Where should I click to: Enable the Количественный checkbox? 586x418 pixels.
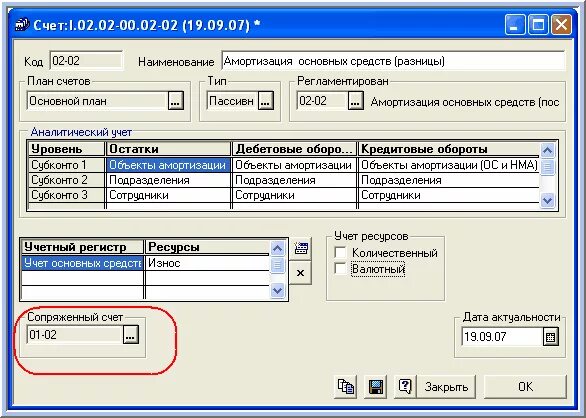pos(340,253)
